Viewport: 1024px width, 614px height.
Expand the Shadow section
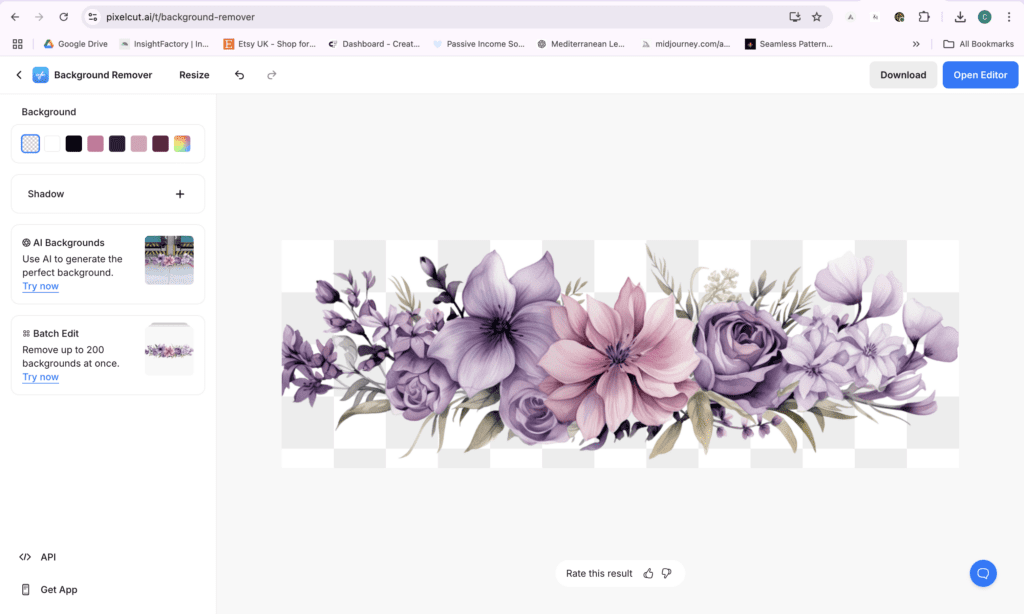coord(180,194)
